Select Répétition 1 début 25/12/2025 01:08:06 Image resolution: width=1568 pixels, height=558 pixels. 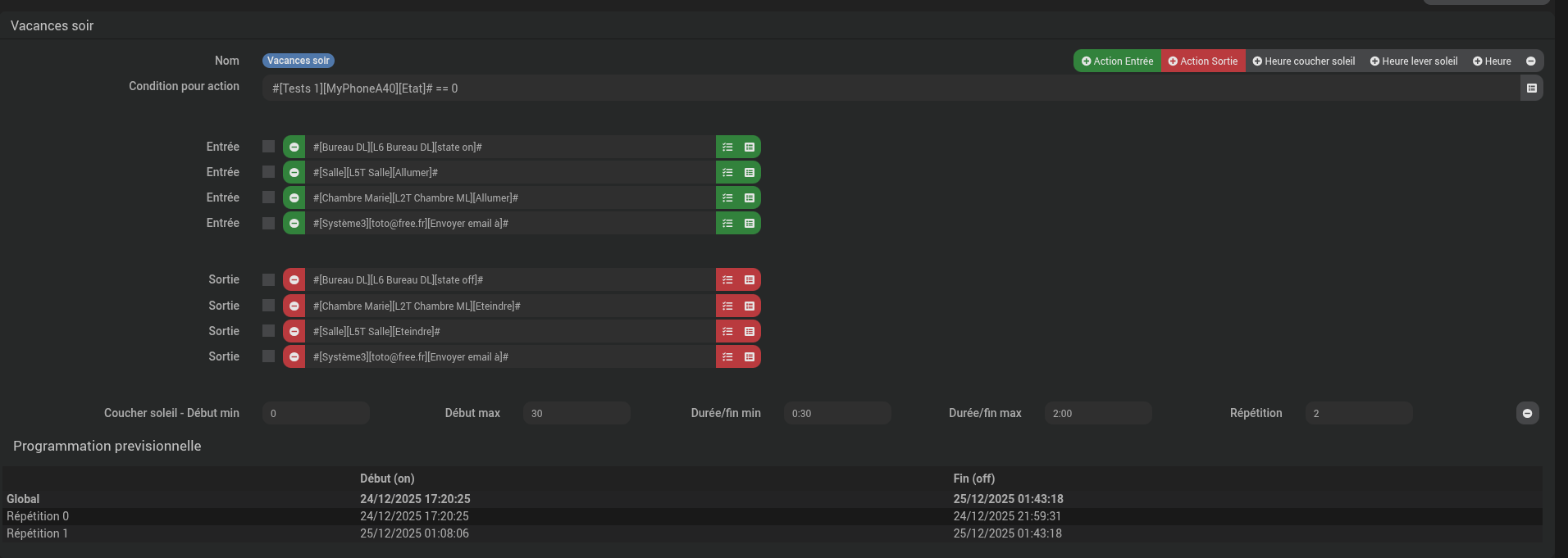tap(414, 533)
